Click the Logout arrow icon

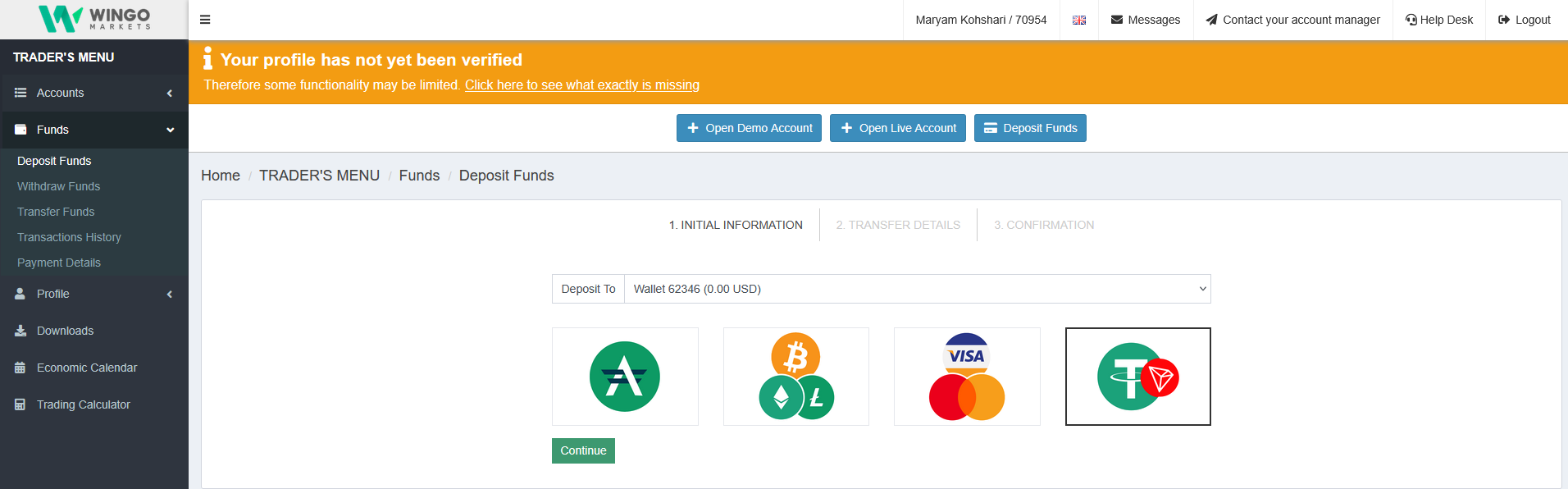[x=1504, y=20]
